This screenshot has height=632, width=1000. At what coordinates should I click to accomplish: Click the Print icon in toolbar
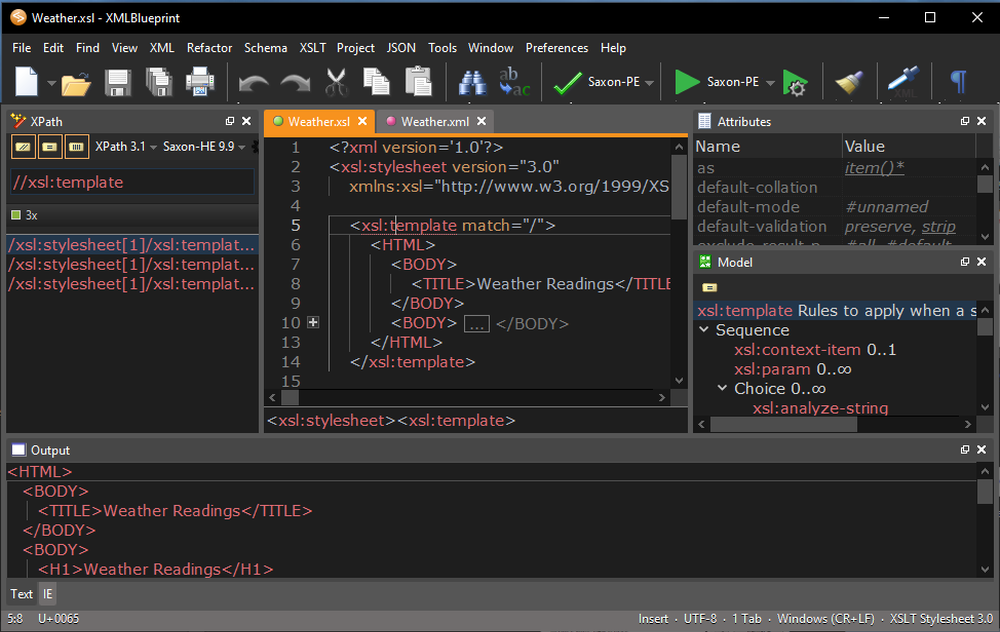pos(200,82)
